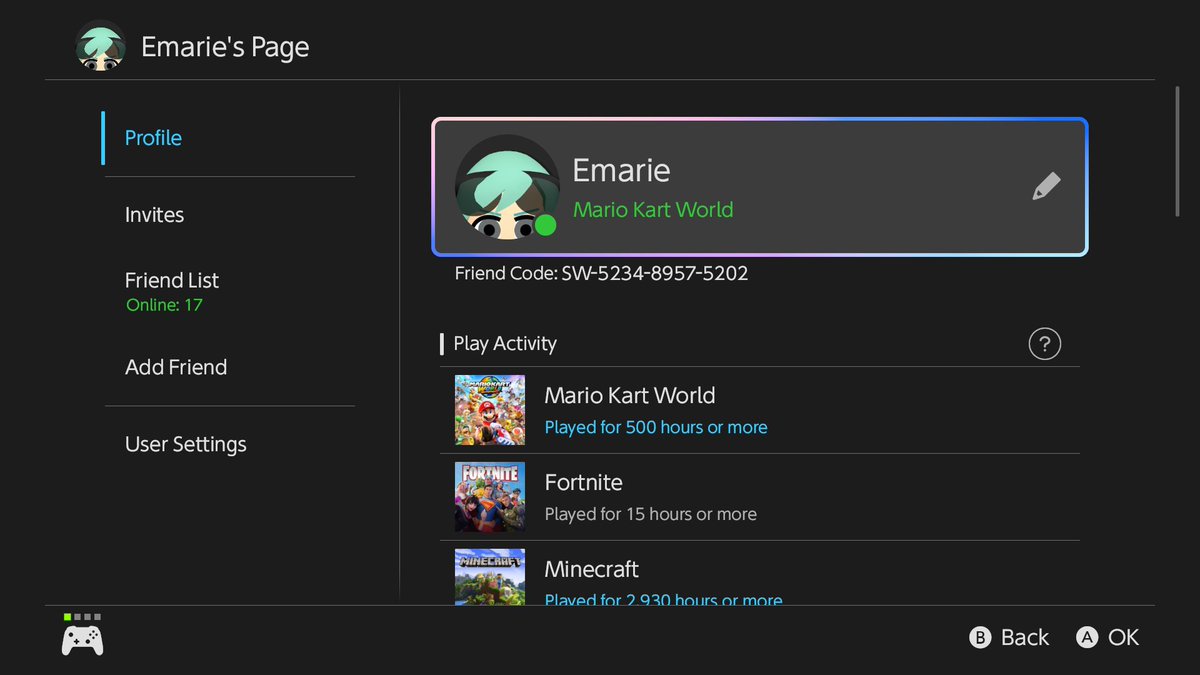Click the Back label in the footer

click(1025, 637)
